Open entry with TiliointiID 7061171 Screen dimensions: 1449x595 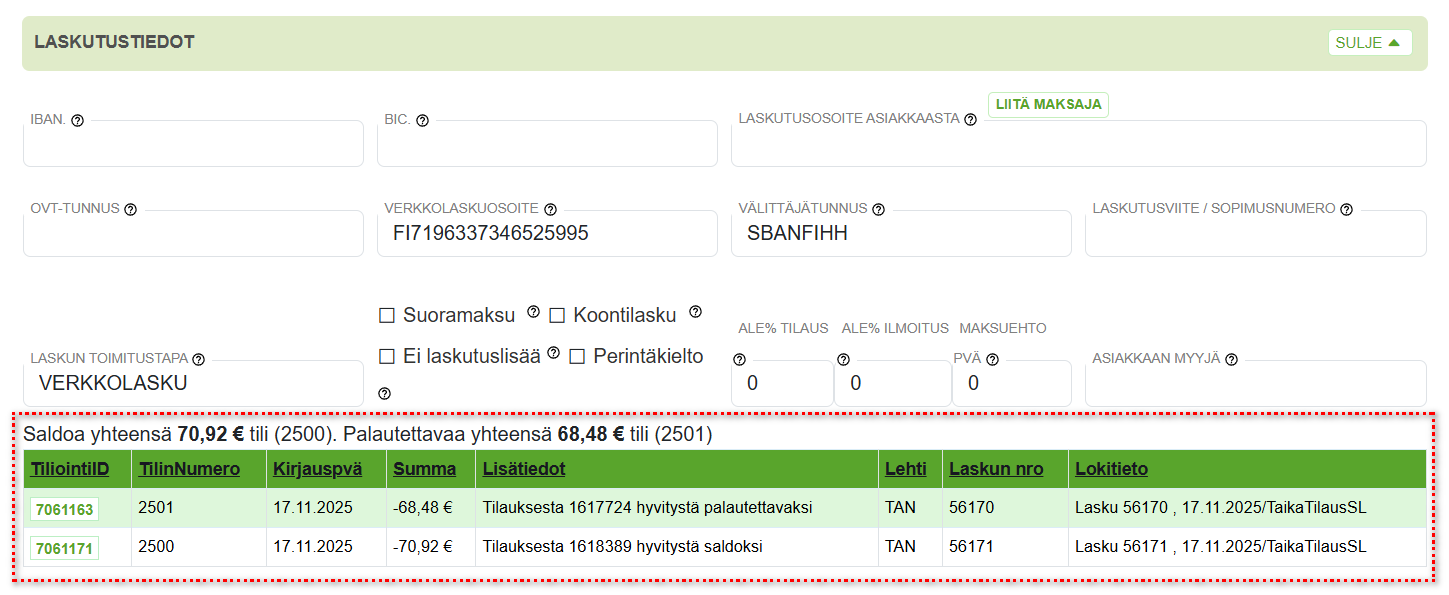tap(64, 549)
